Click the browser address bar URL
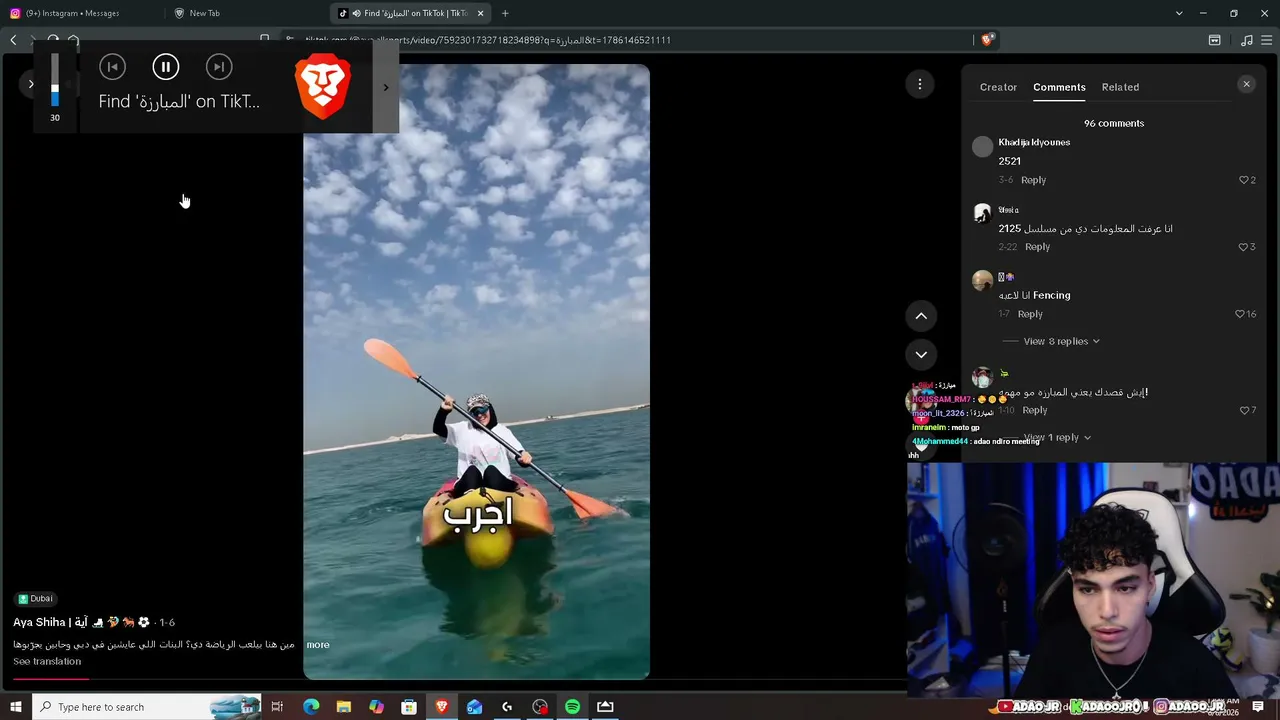Image resolution: width=1280 pixels, height=720 pixels. coord(488,40)
